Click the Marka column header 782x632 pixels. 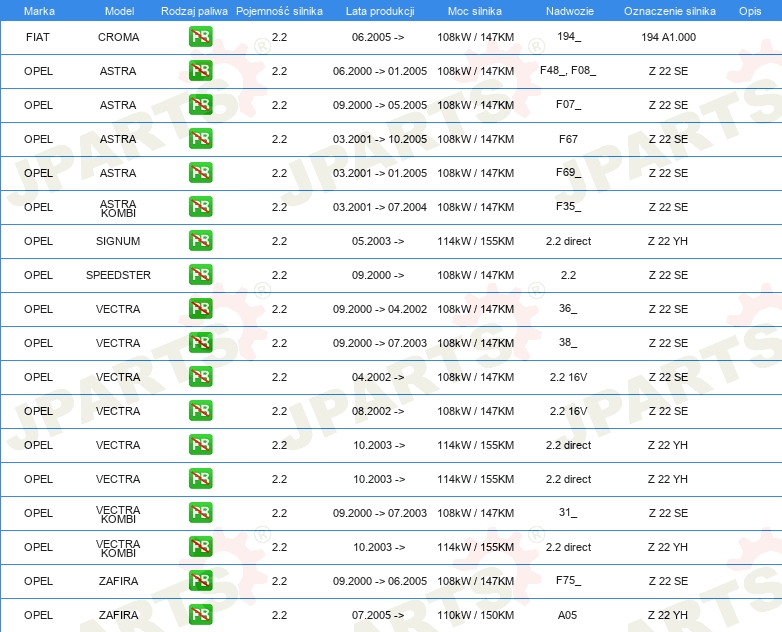(39, 11)
